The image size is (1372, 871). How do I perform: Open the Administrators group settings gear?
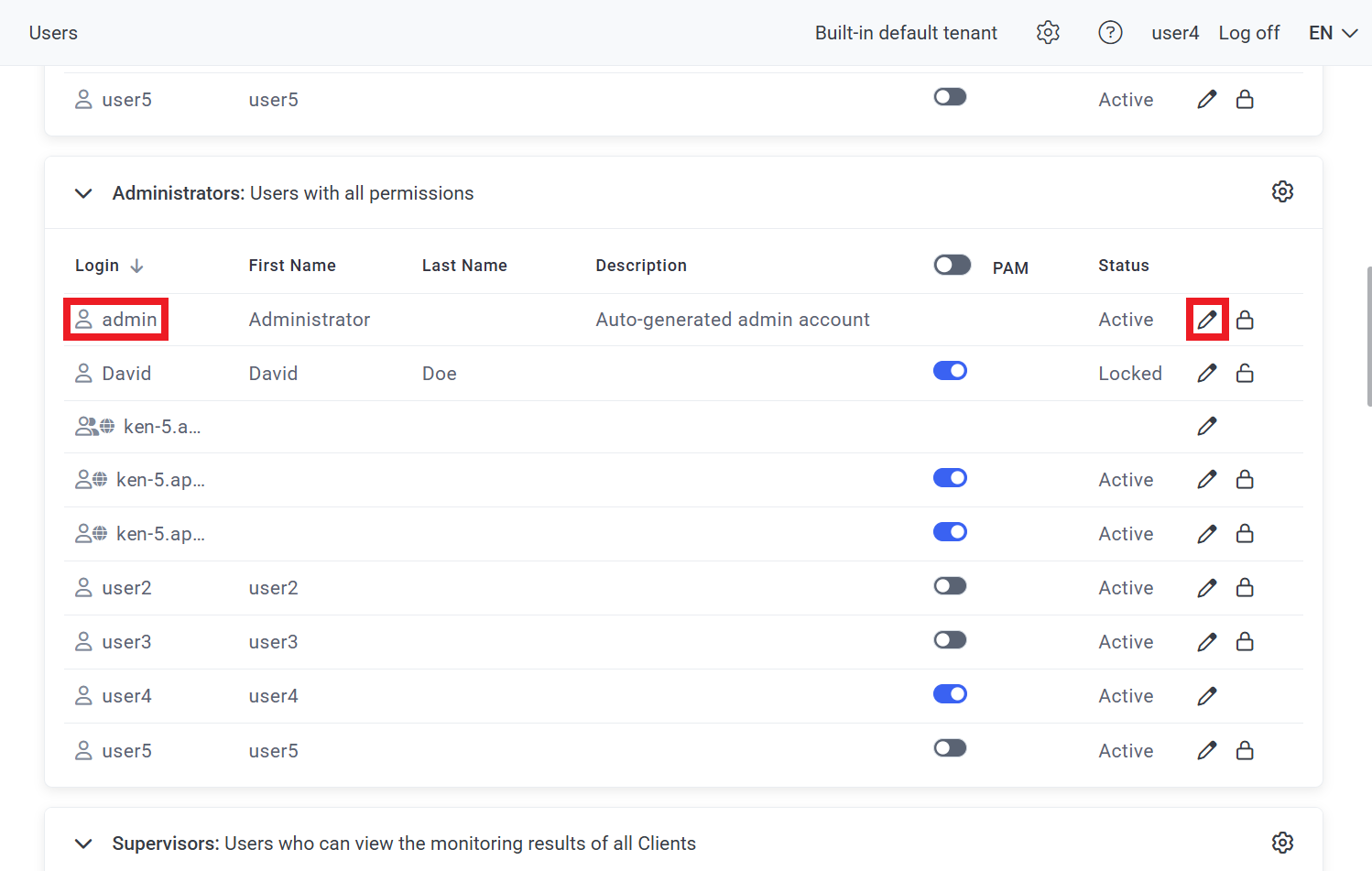(1282, 192)
